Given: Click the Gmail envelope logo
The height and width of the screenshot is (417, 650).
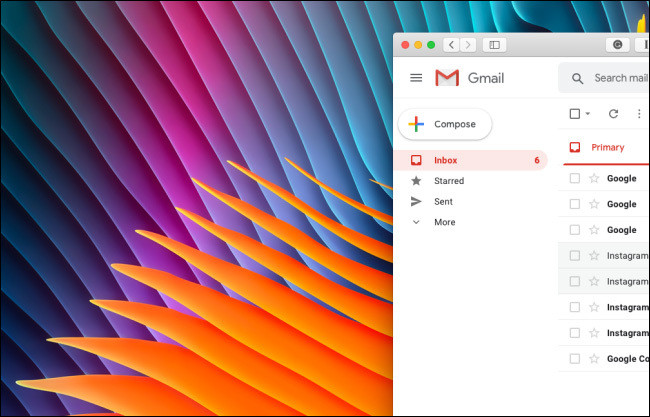Looking at the screenshot, I should [447, 78].
